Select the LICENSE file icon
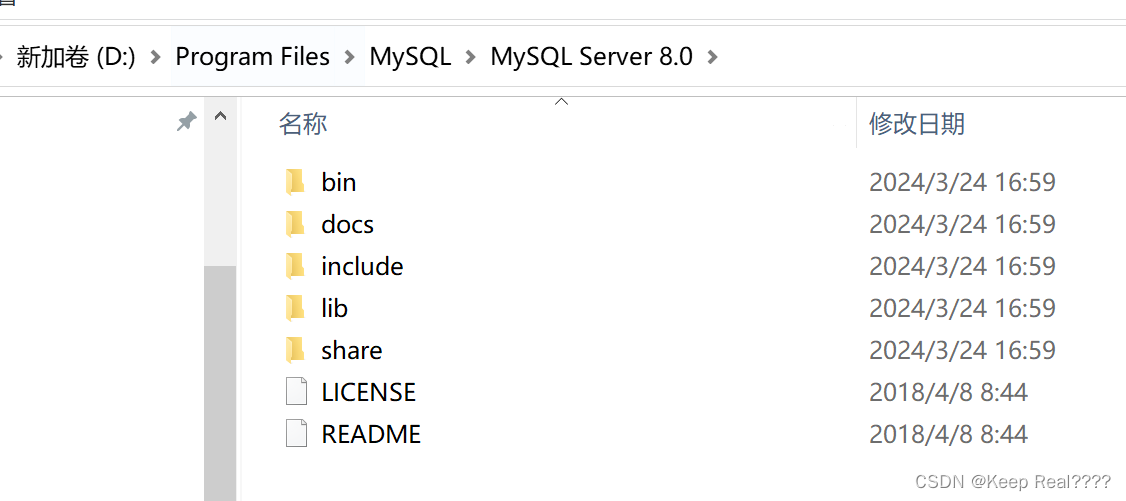 point(296,392)
